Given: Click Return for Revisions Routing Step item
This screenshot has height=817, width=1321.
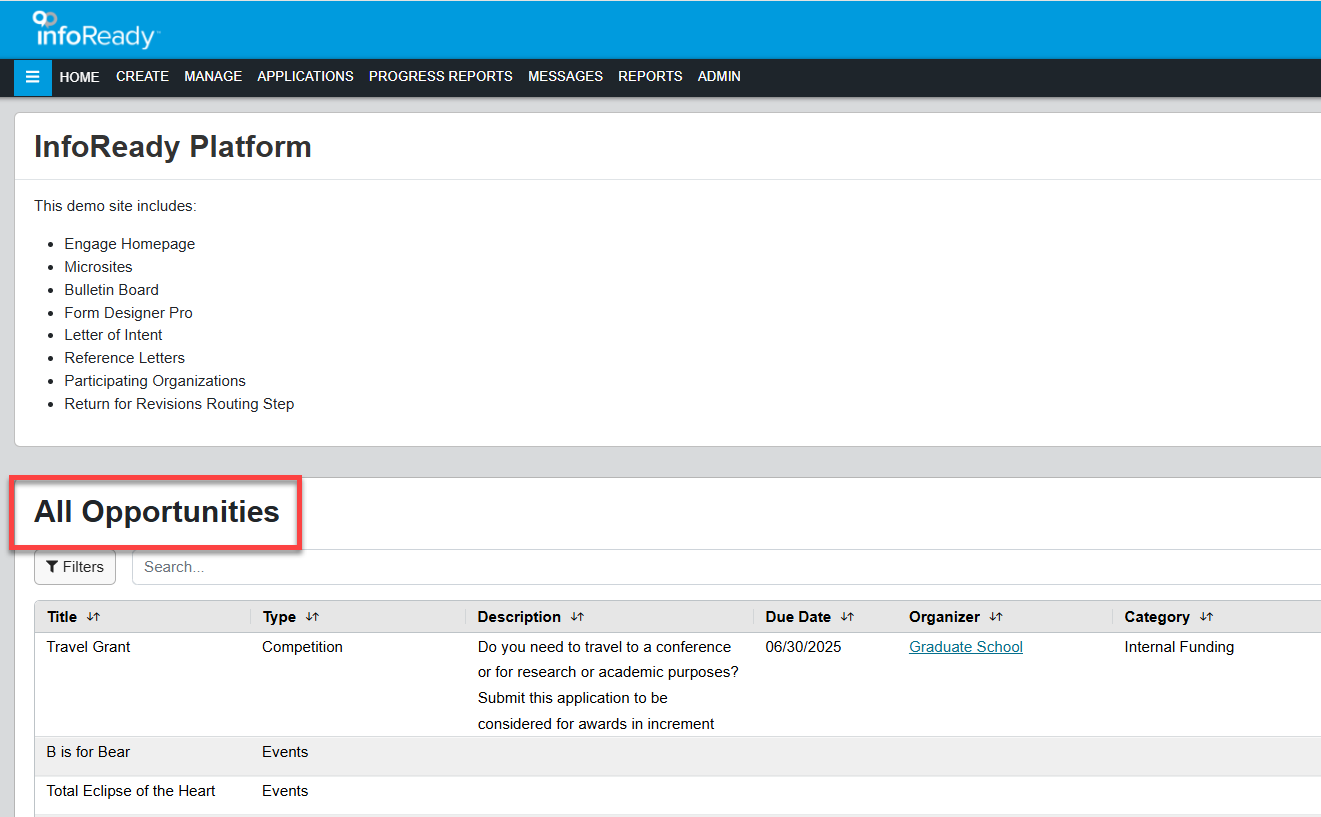Looking at the screenshot, I should tap(179, 404).
